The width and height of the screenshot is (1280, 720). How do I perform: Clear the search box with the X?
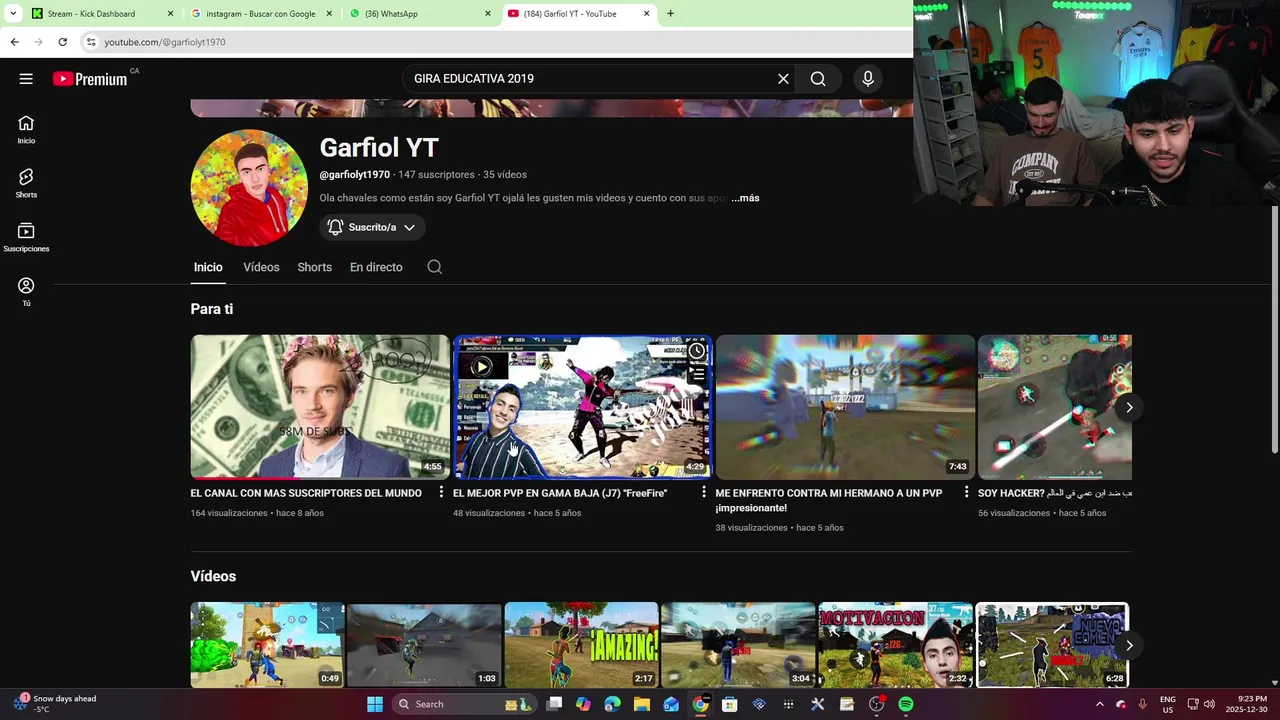(783, 79)
